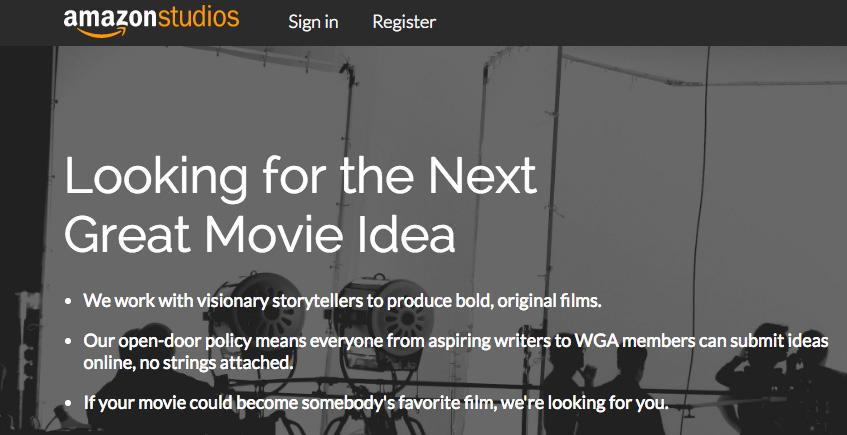Image resolution: width=847 pixels, height=435 pixels.
Task: Click the bullet dot before "We work"
Action: coord(68,301)
